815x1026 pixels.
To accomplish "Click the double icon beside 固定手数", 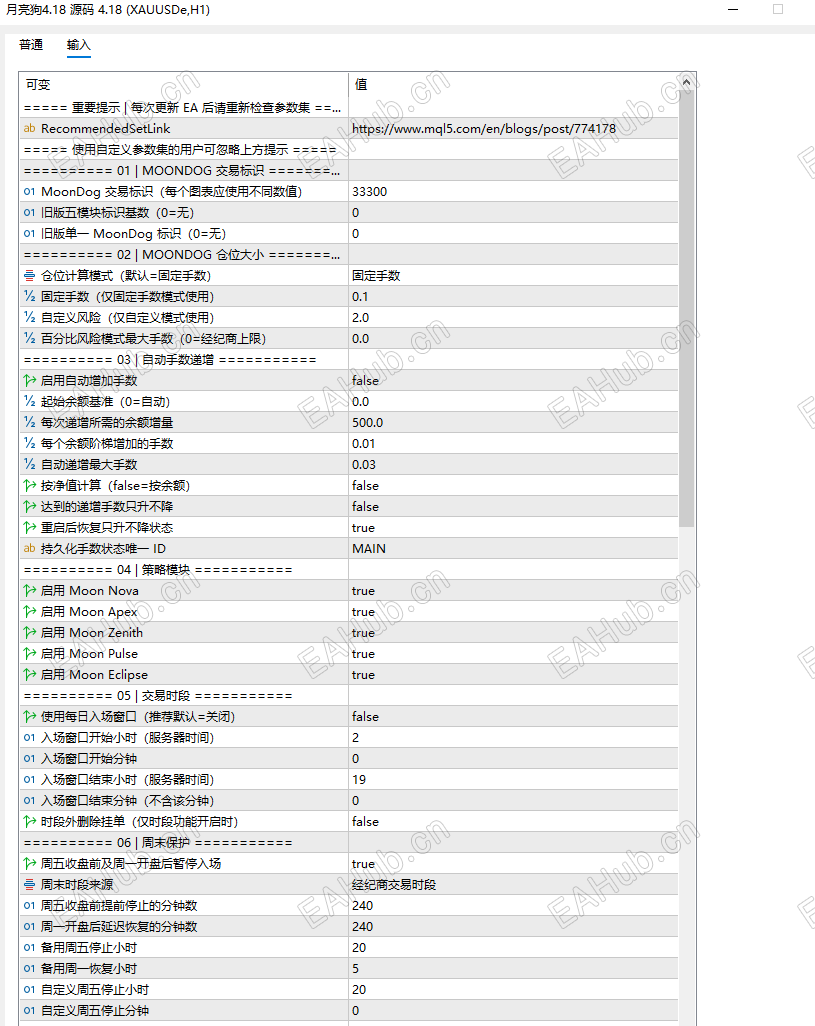I will pos(29,296).
